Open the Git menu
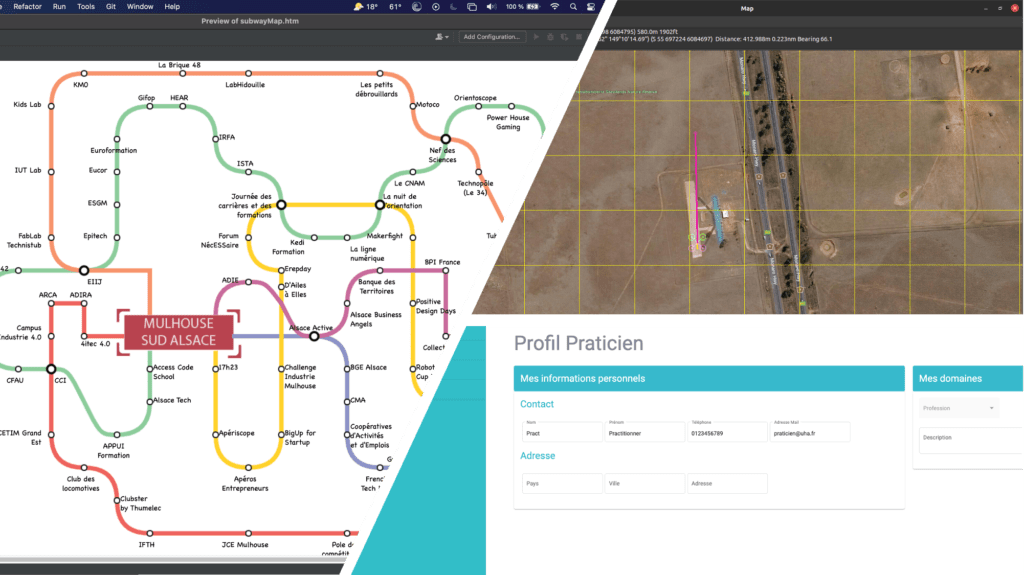This screenshot has height=575, width=1024. [111, 7]
